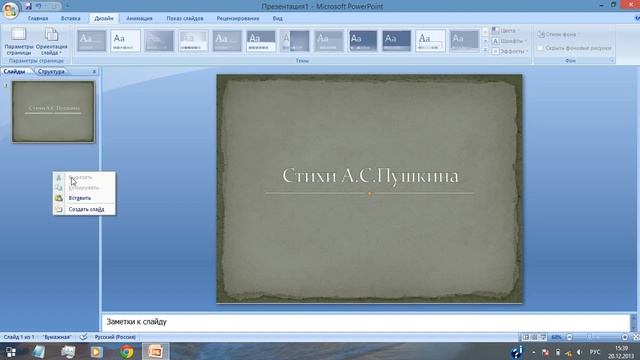Click the PowerPoint taskbar icon

coord(156,352)
